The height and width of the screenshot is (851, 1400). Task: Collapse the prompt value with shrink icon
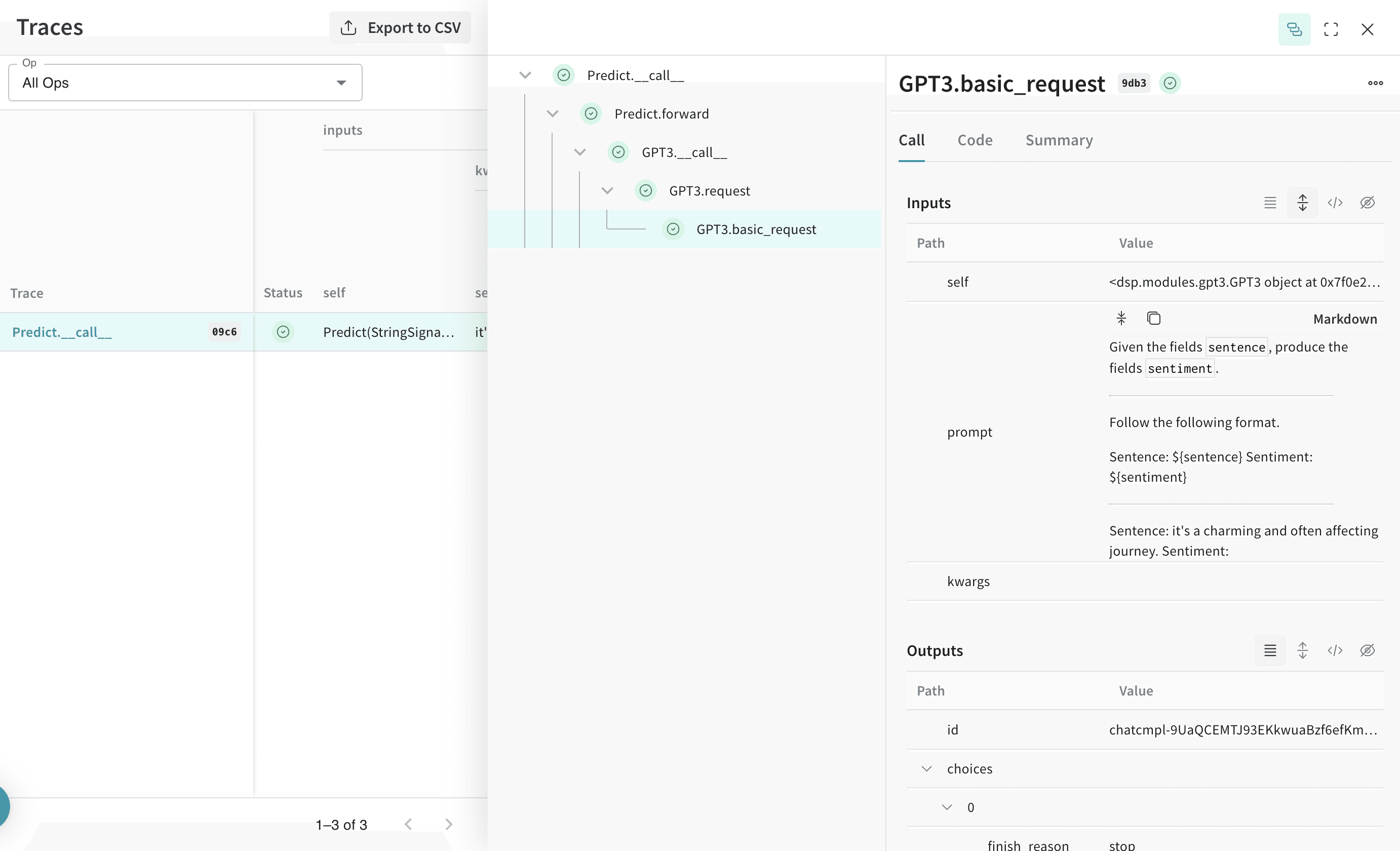click(x=1121, y=318)
